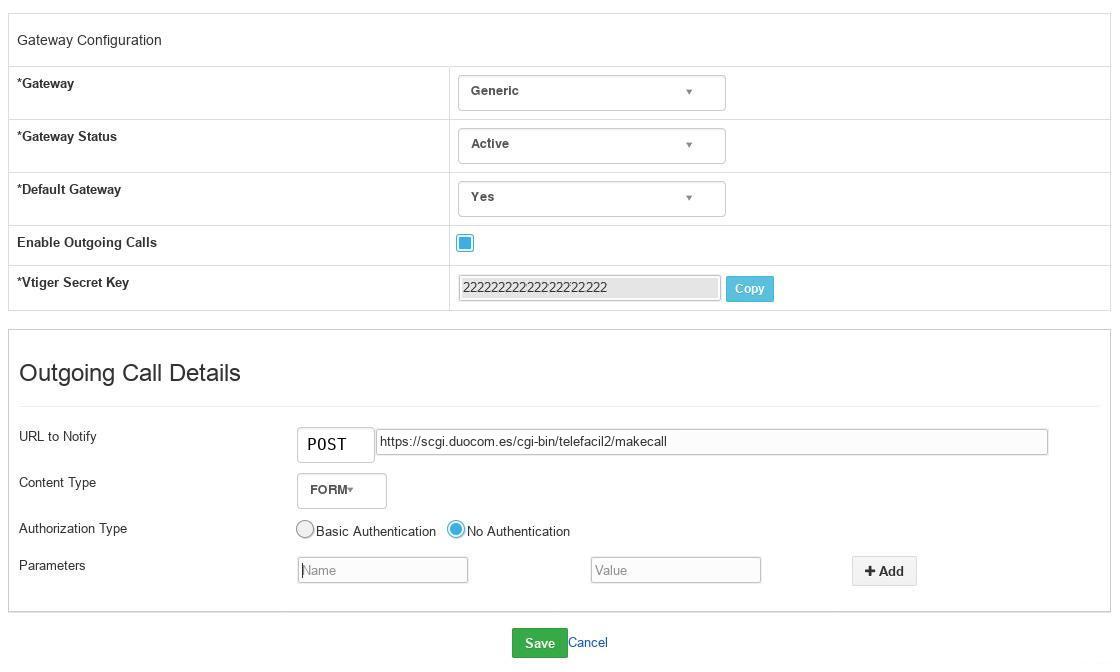Focus the URL to Notify text field
This screenshot has width=1120, height=672.
point(711,442)
